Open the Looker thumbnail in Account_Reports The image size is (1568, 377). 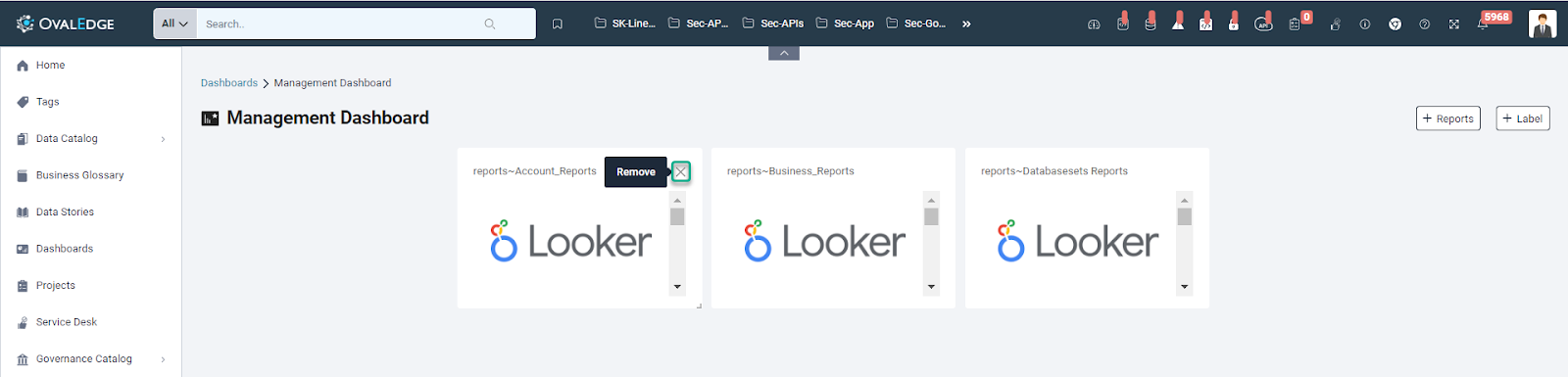click(570, 242)
